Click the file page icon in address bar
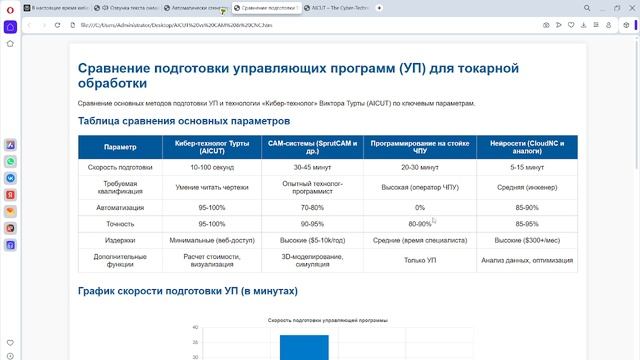The image size is (640, 360). [73, 25]
